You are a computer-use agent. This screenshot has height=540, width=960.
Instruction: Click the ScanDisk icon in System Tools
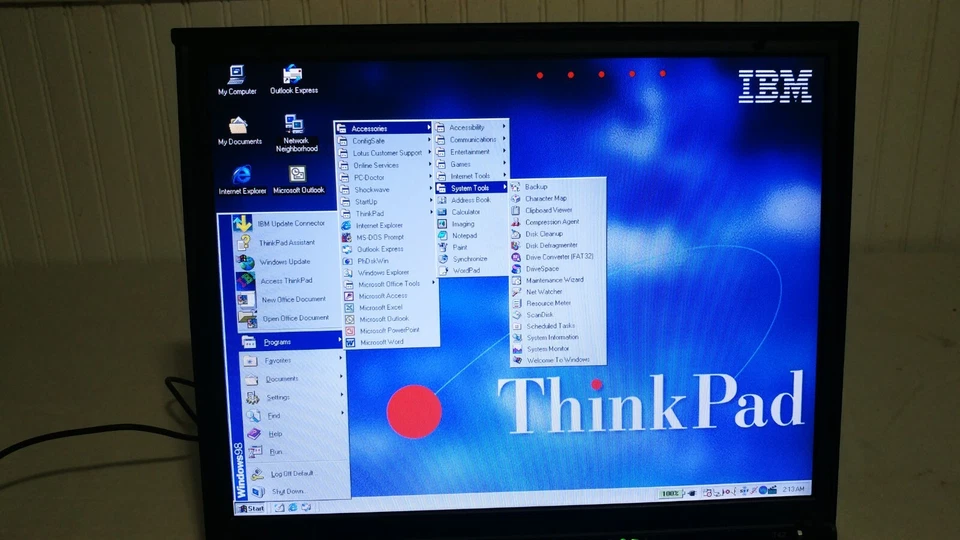tap(517, 315)
